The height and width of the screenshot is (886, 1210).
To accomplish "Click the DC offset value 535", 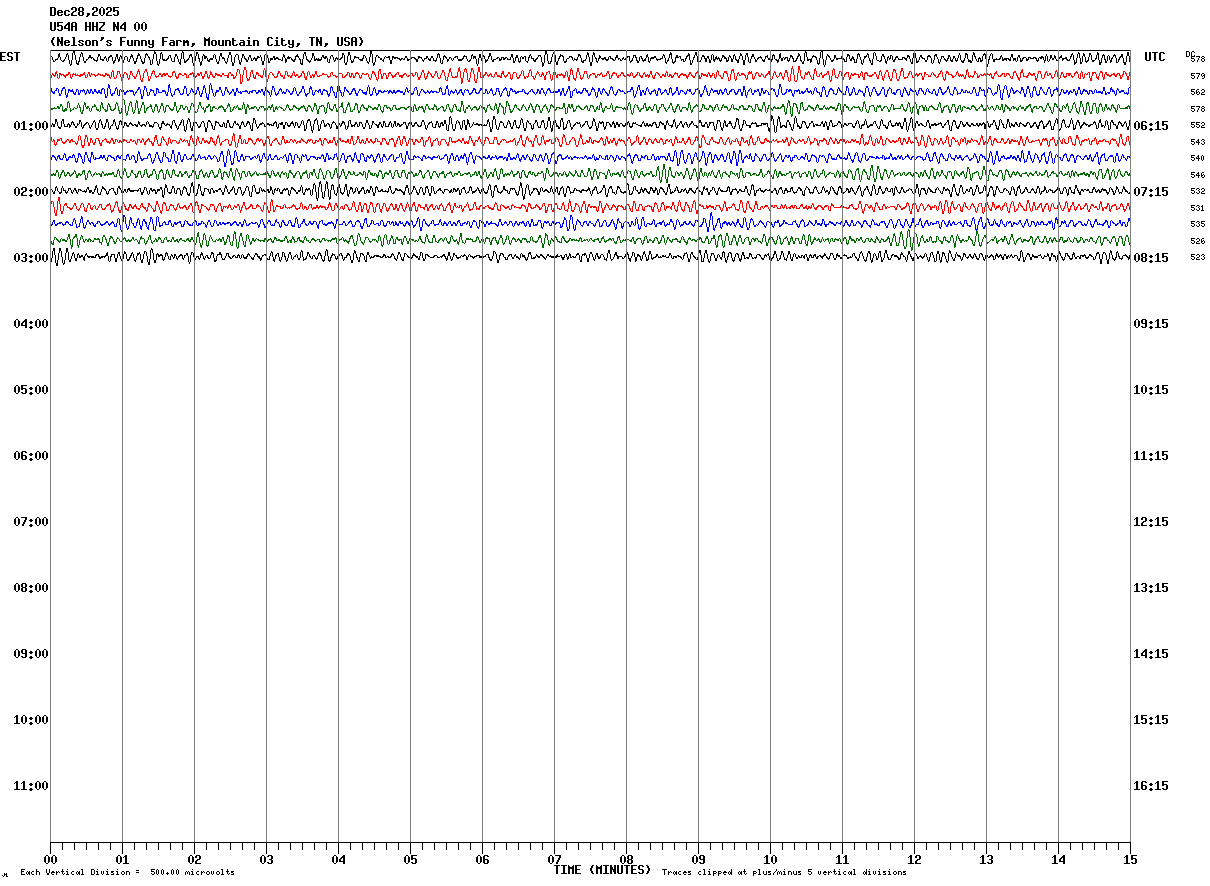I will (x=1198, y=224).
